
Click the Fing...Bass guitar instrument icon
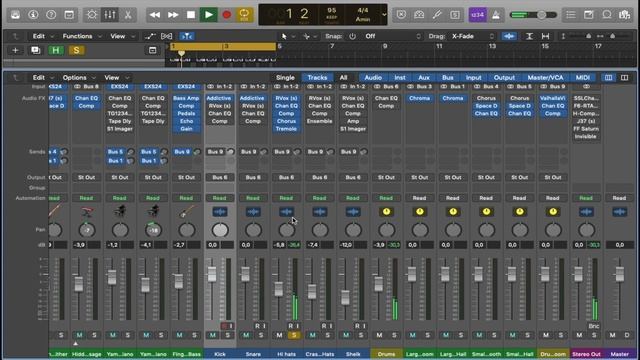[x=187, y=212]
